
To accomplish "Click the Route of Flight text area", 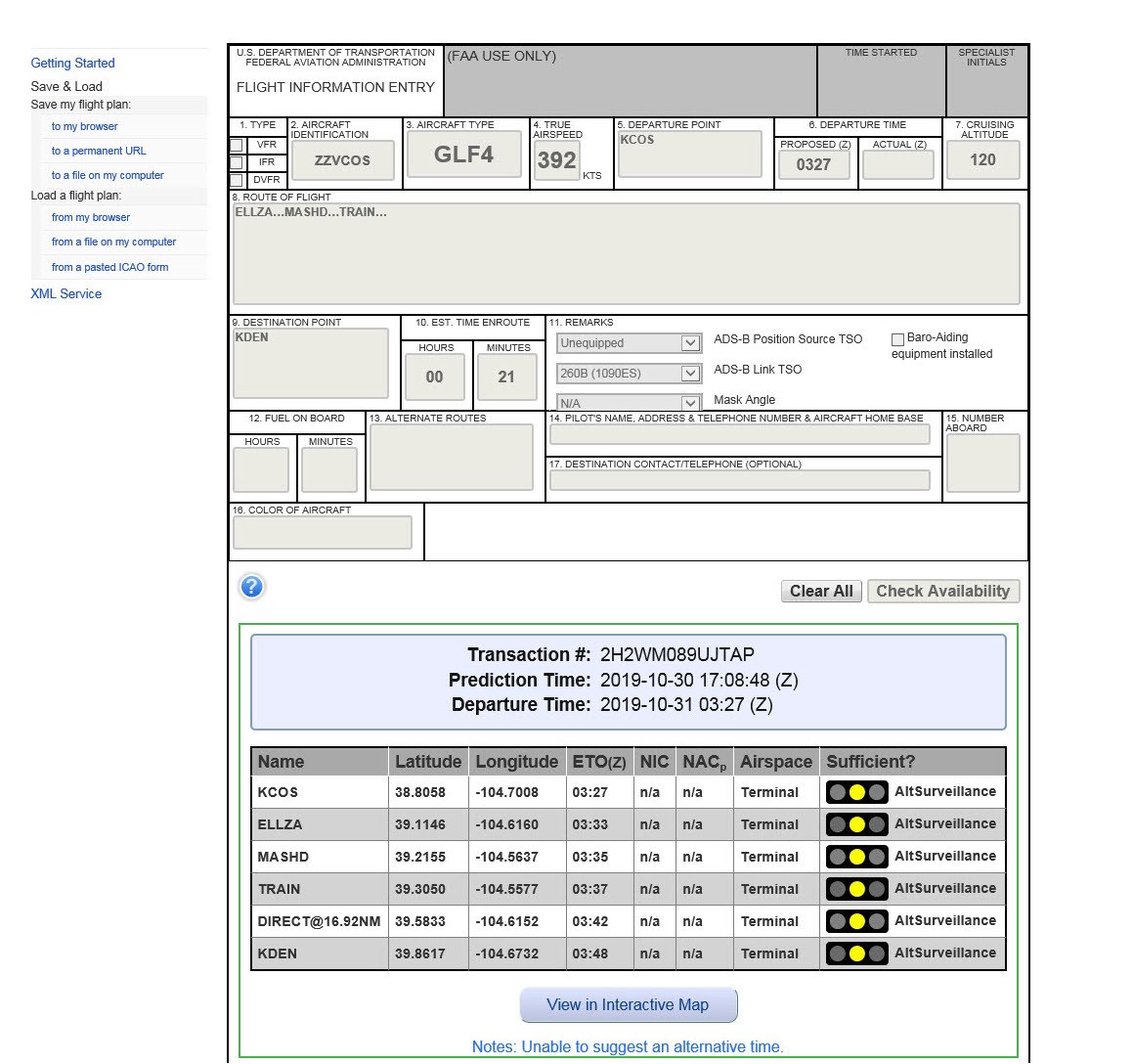I will tap(626, 254).
